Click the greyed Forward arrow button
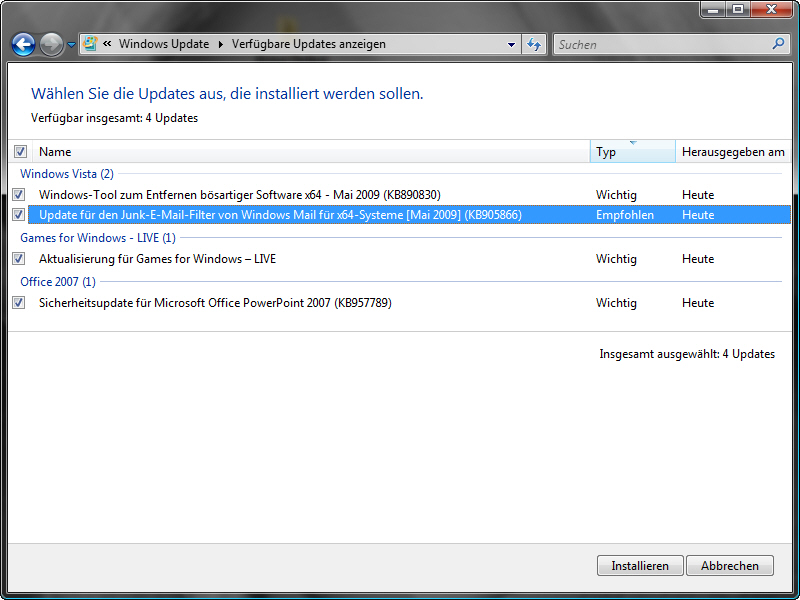Screen dimensions: 800x600 click(52, 44)
